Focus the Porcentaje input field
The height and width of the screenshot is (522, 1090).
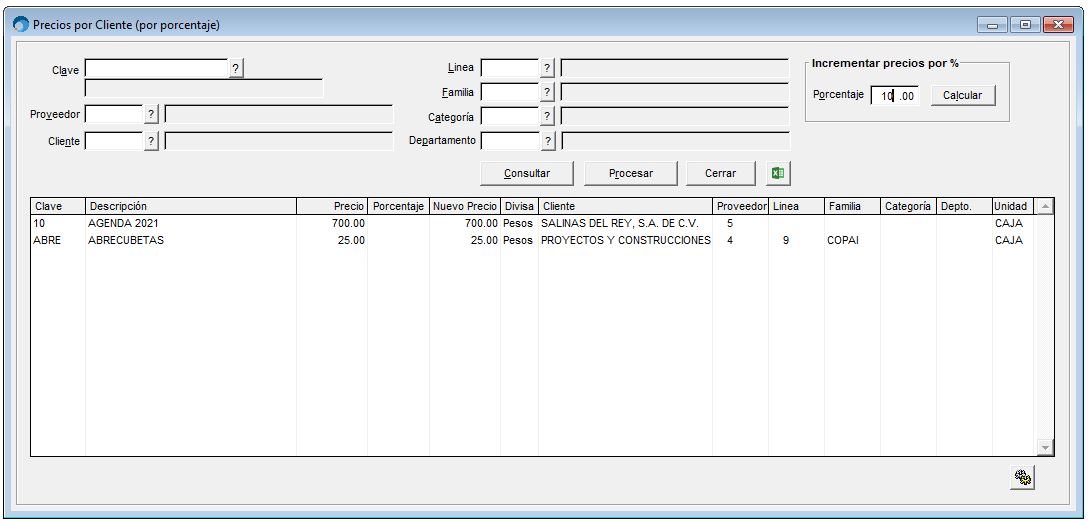pos(895,96)
